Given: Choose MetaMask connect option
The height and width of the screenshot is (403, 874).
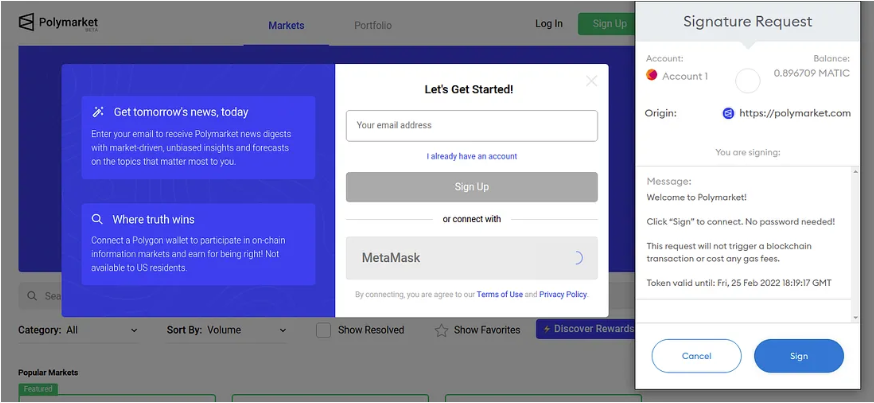Looking at the screenshot, I should (x=472, y=258).
